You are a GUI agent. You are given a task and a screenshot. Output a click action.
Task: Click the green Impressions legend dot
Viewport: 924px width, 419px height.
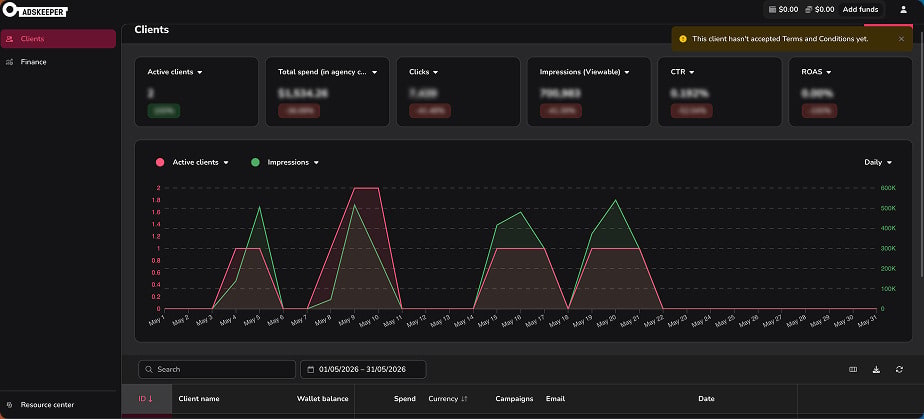[x=255, y=163]
